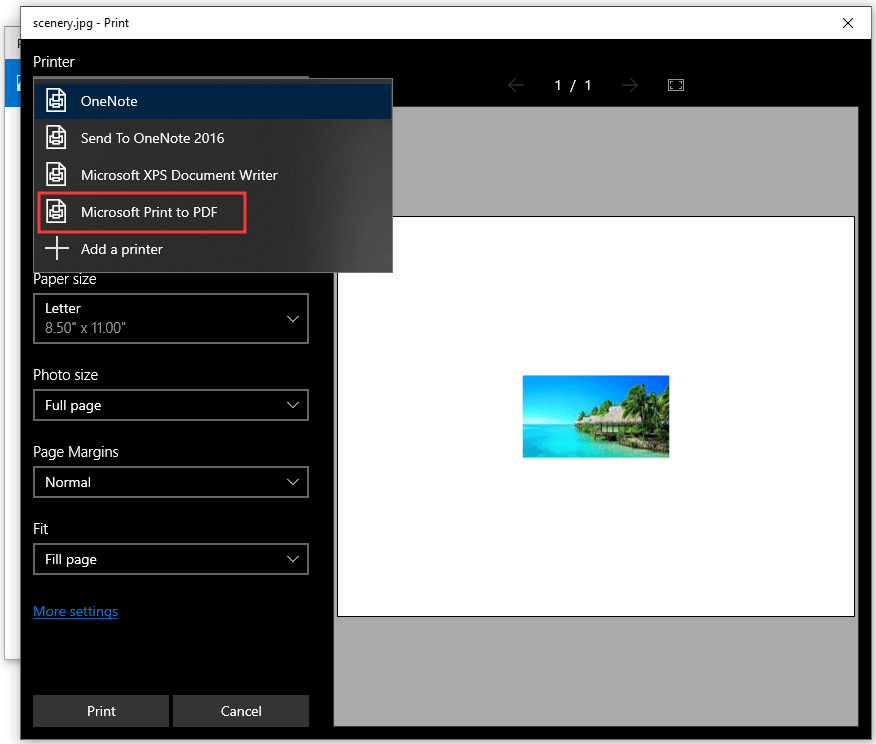The width and height of the screenshot is (876, 744).
Task: Click the OneNote printer icon
Action: 56,100
